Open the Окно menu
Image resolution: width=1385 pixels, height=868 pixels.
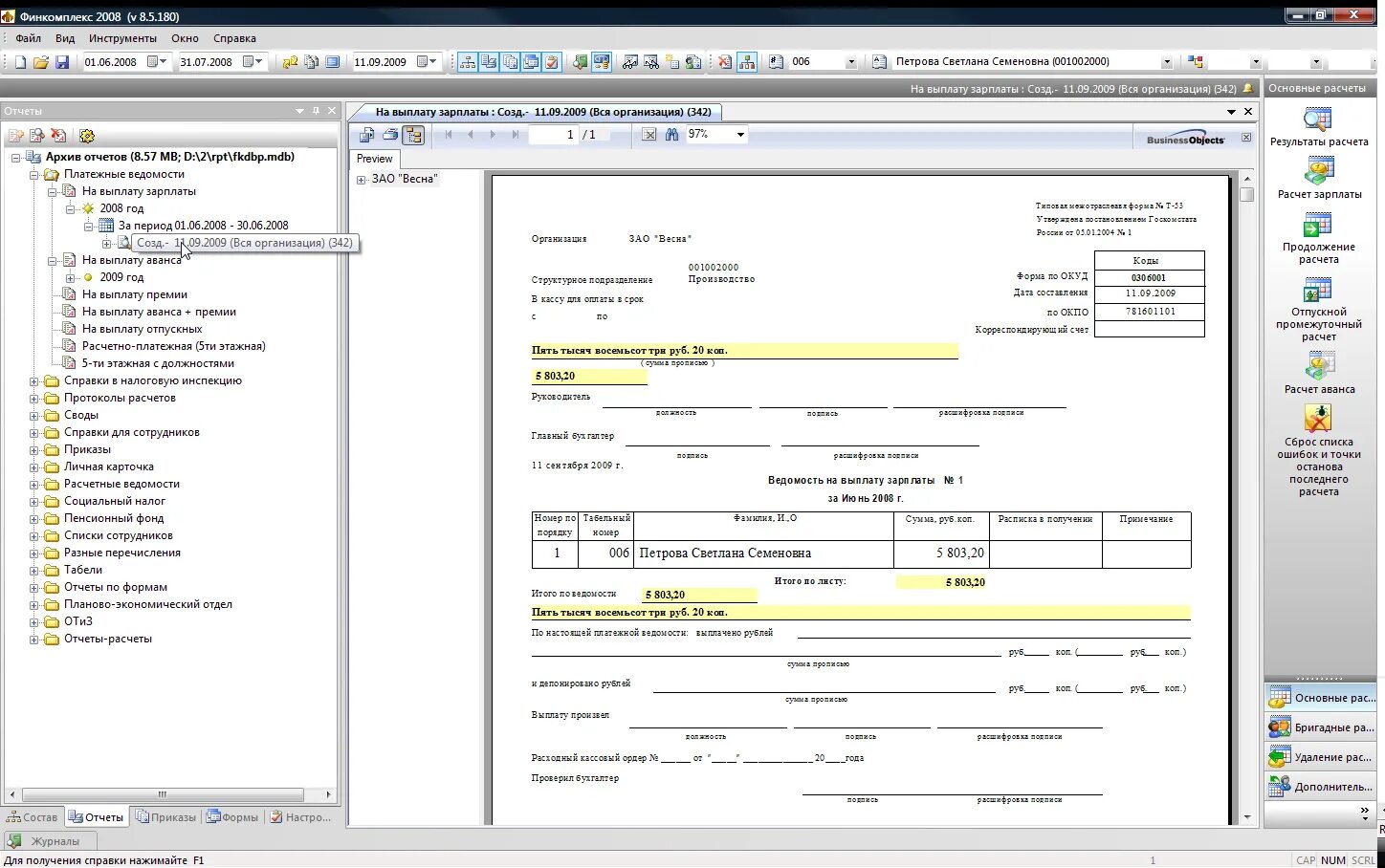(x=185, y=38)
